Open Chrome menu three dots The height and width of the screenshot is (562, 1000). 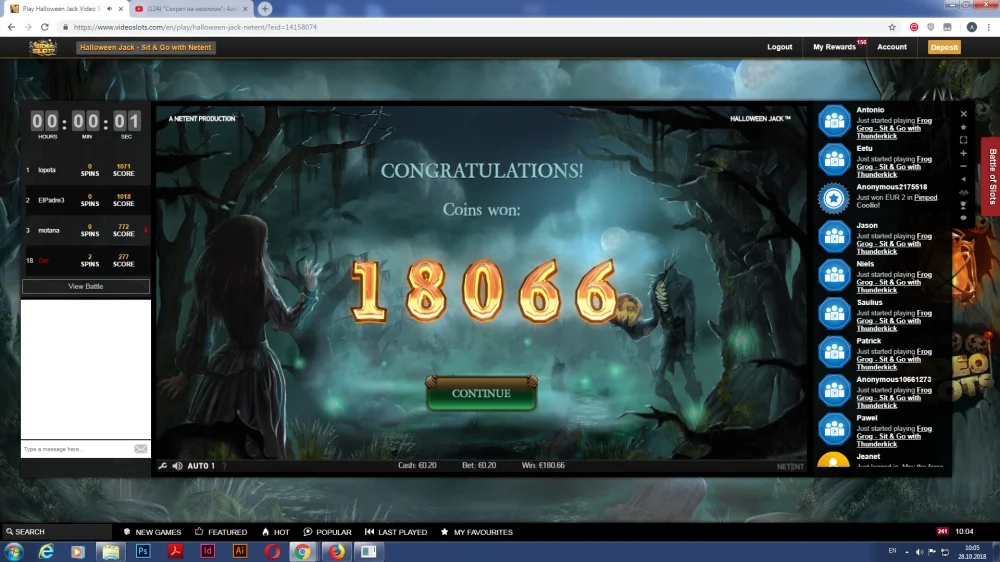[x=989, y=27]
